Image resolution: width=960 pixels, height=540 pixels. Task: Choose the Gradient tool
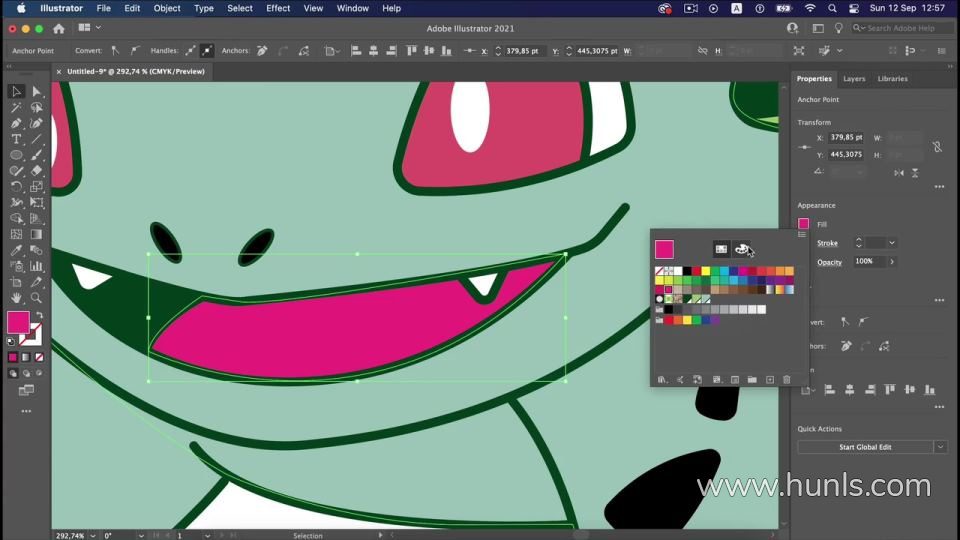36,234
